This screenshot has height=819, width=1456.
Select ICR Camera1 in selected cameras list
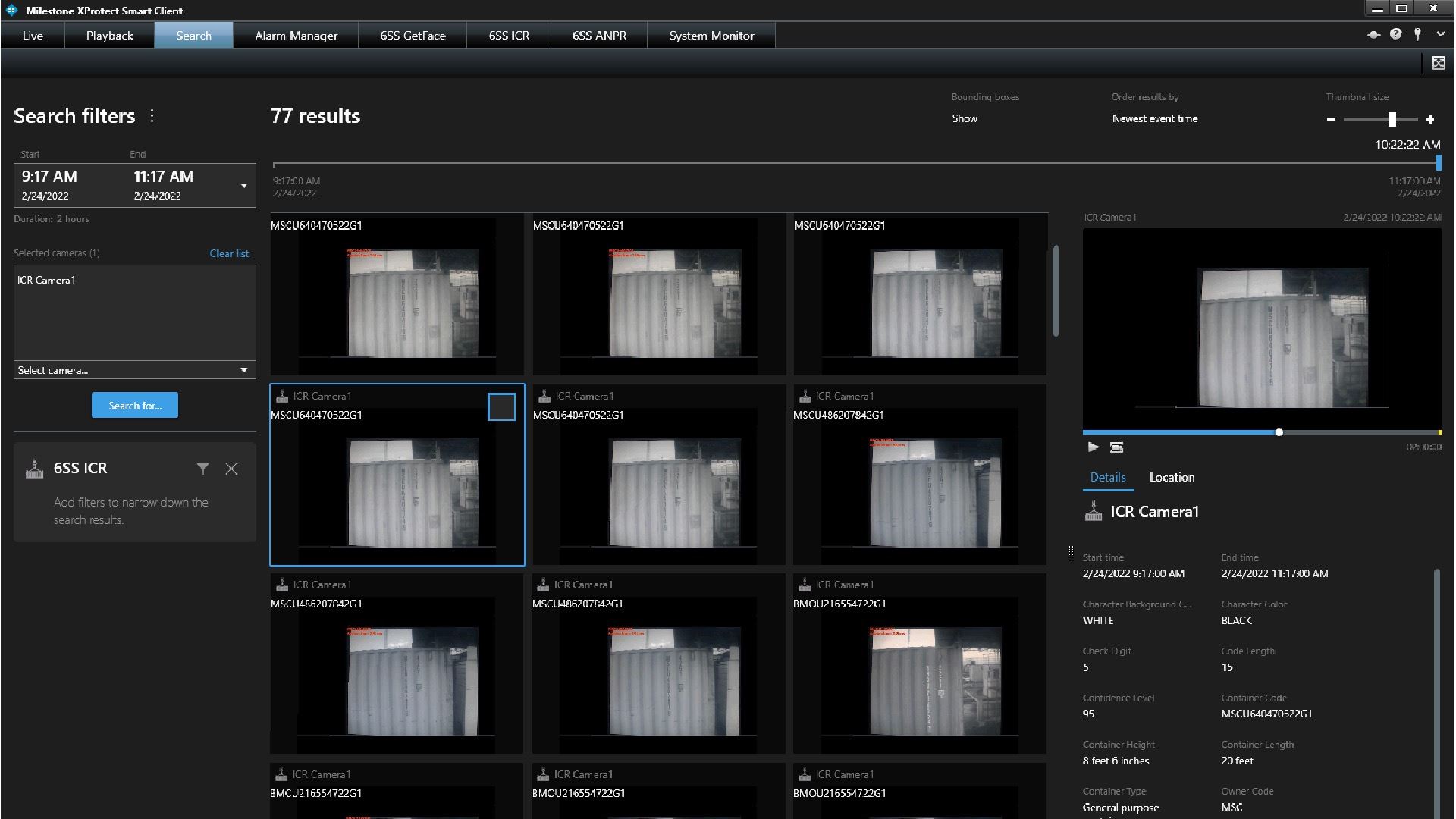tap(46, 280)
